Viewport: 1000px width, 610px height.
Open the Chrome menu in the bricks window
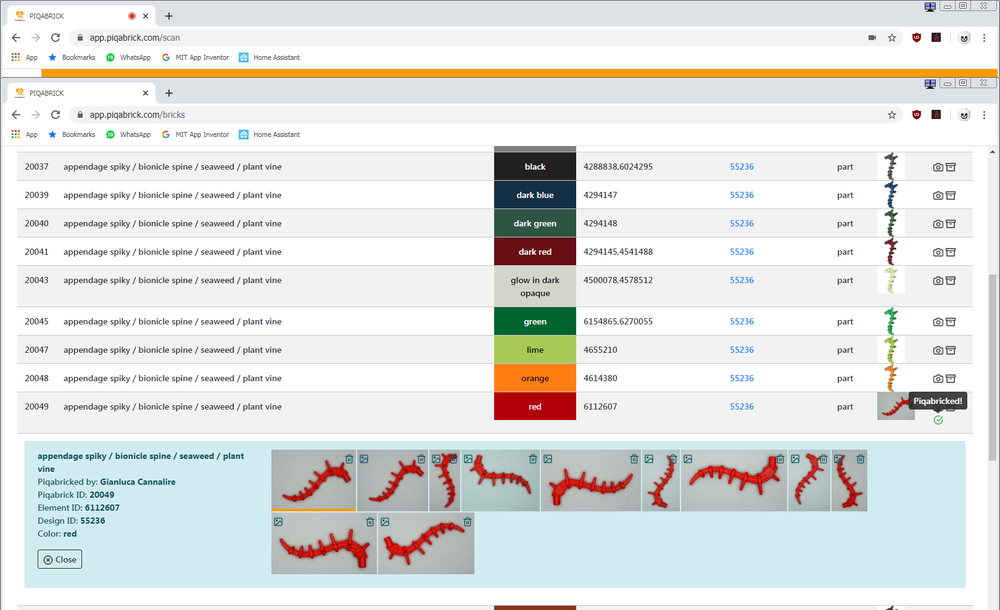tap(984, 115)
